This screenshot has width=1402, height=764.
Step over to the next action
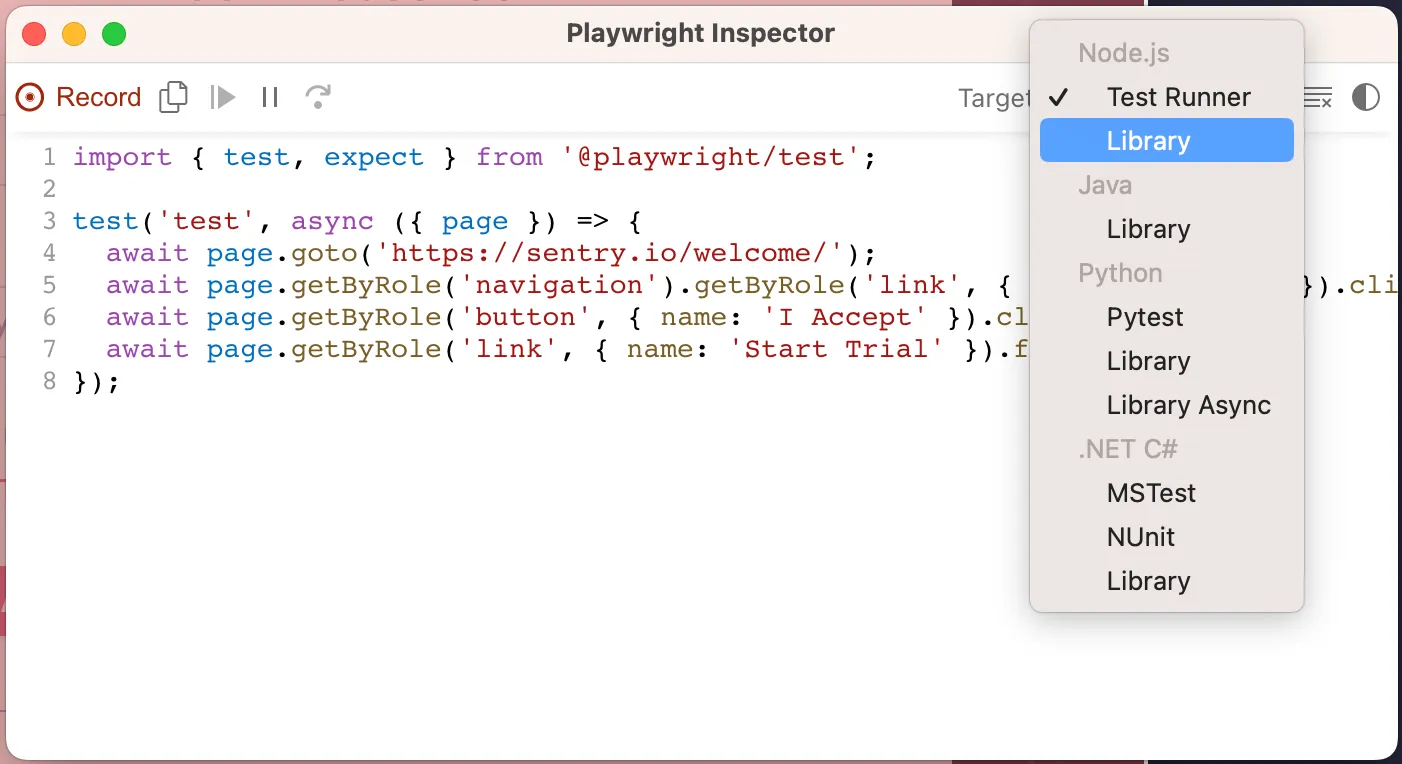point(317,96)
